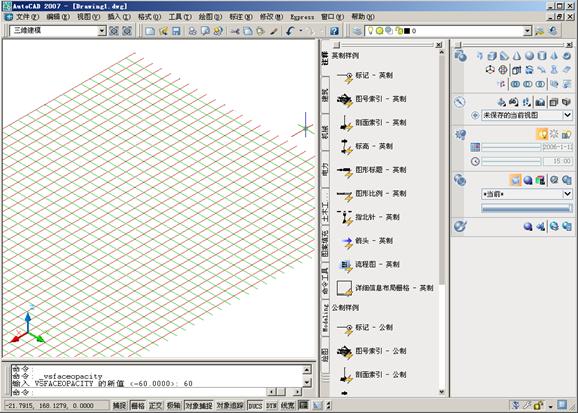
Task: Click the sun date slider
Action: tap(511, 148)
